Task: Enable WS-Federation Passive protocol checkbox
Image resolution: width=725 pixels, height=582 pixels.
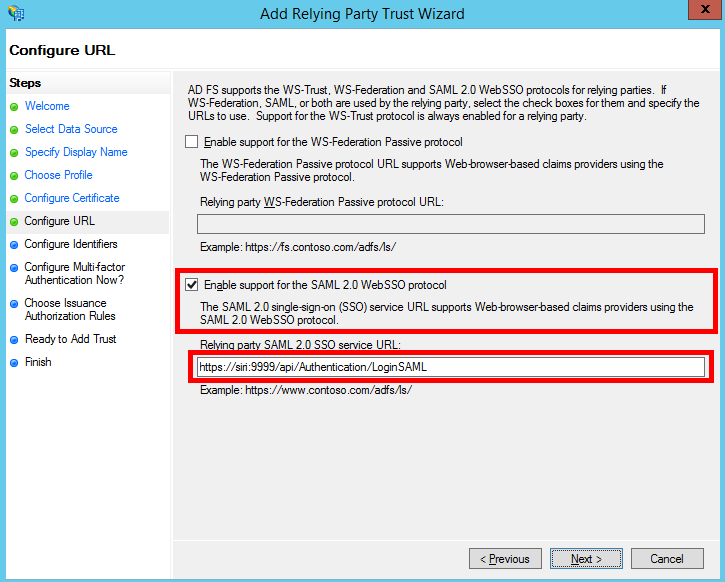Action: tap(191, 141)
